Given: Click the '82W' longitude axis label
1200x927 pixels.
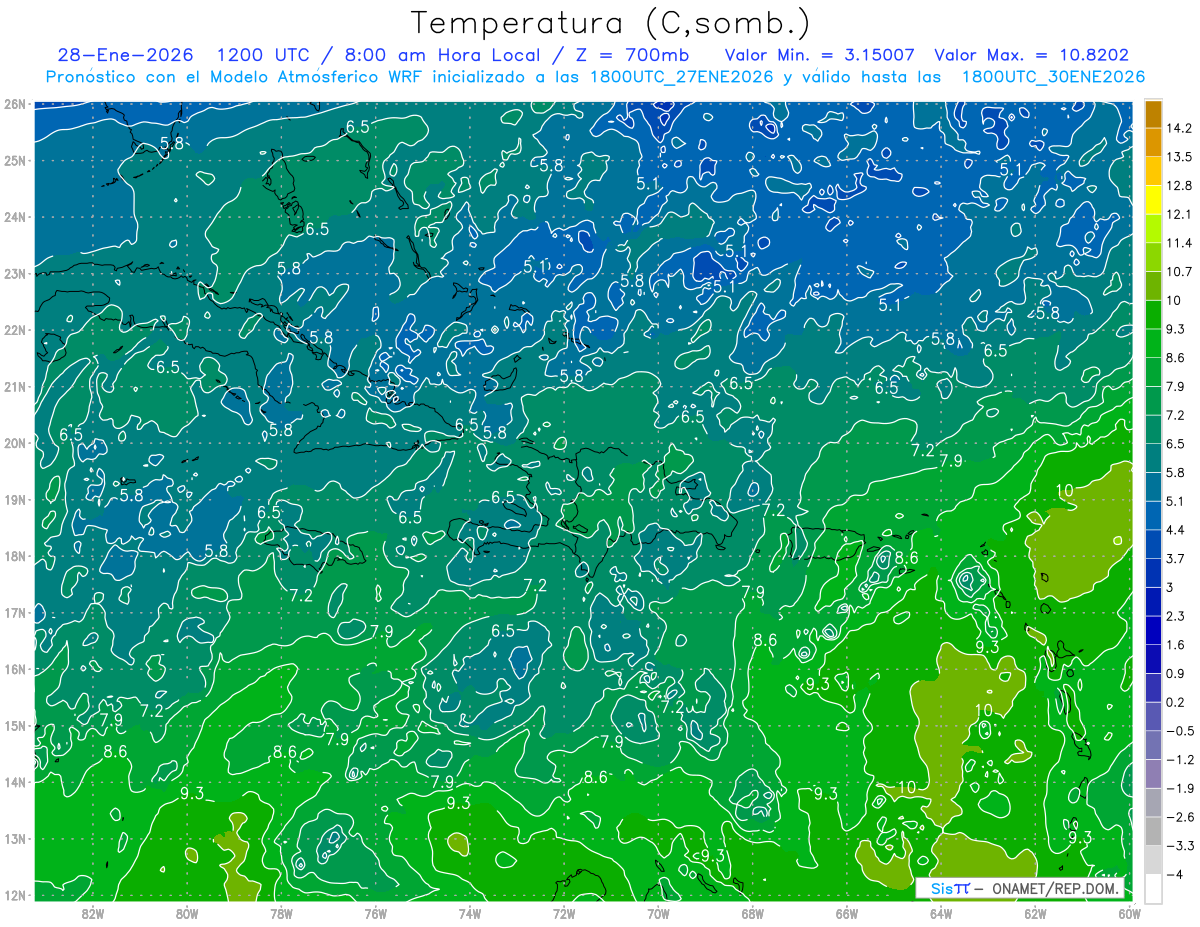Looking at the screenshot, I should [x=93, y=913].
